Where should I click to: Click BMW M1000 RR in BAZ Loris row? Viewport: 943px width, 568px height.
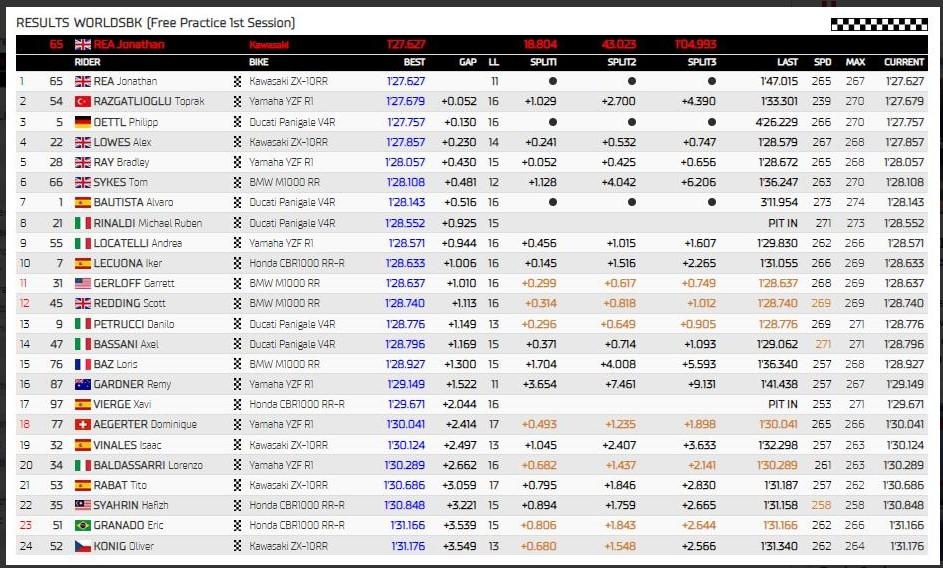point(284,365)
